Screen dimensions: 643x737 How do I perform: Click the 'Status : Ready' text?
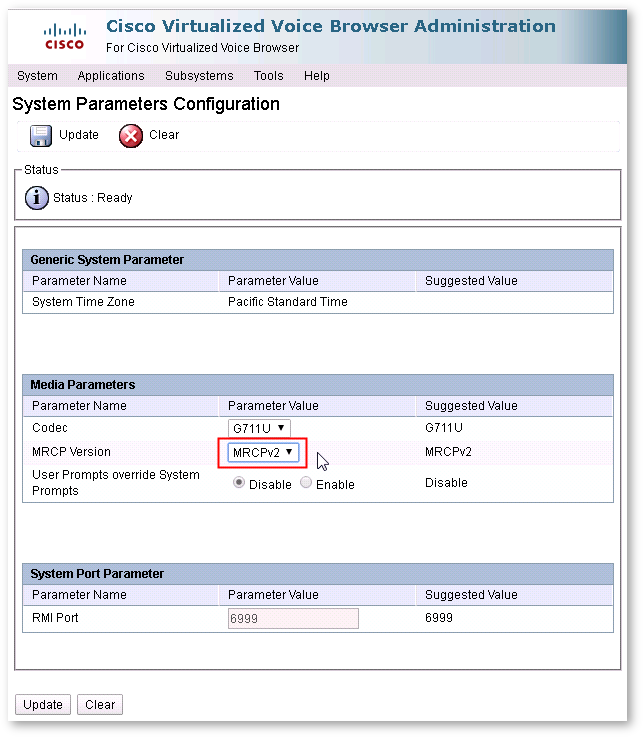(x=93, y=198)
